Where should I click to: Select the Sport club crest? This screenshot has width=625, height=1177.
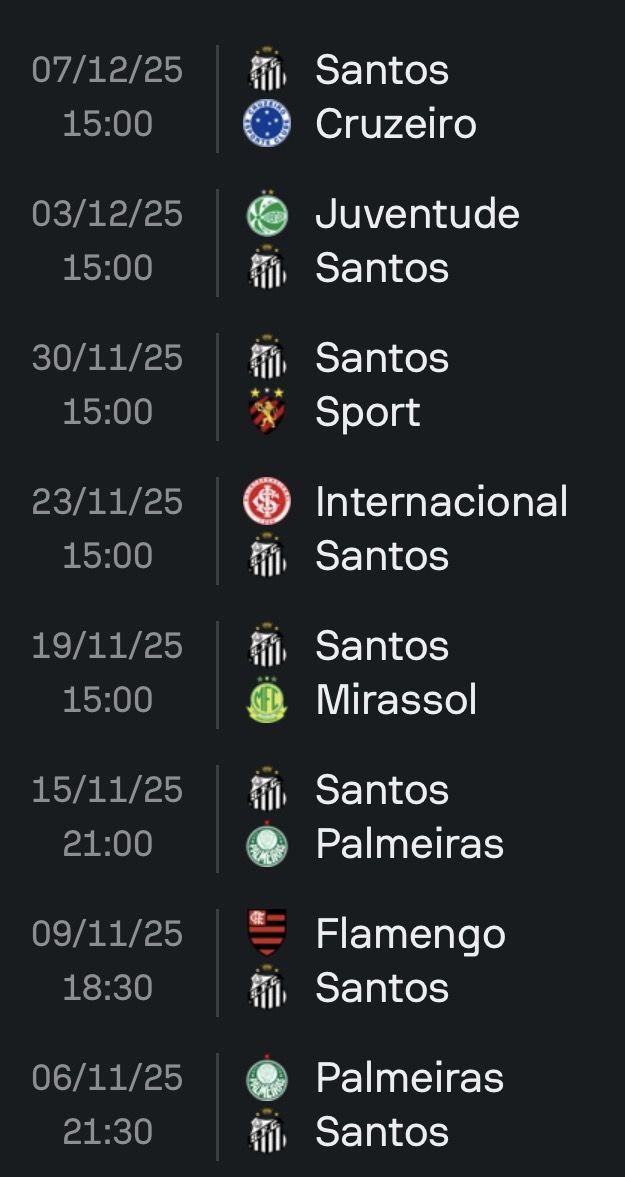[266, 412]
